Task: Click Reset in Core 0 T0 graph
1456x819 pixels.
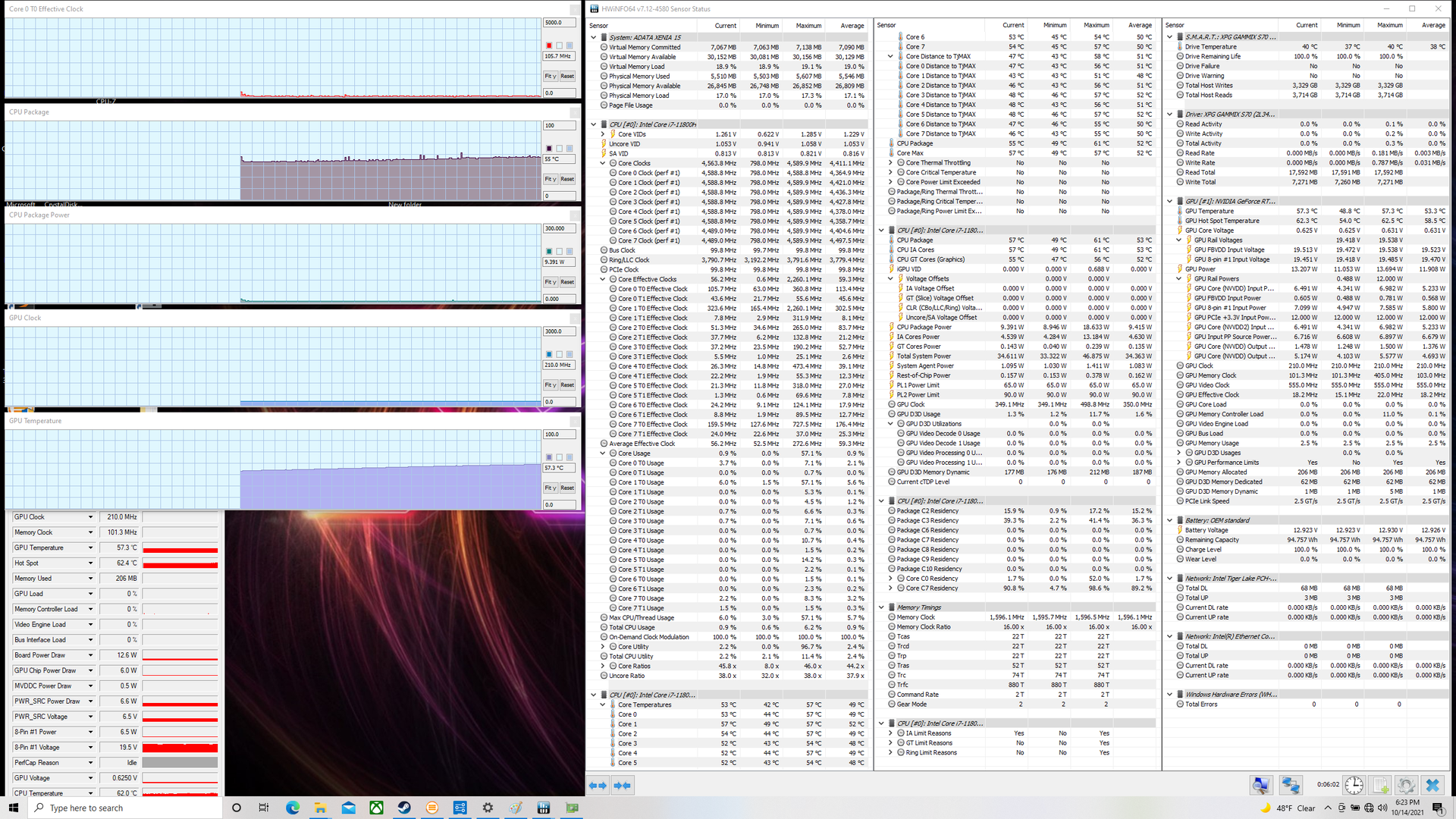Action: tap(567, 76)
